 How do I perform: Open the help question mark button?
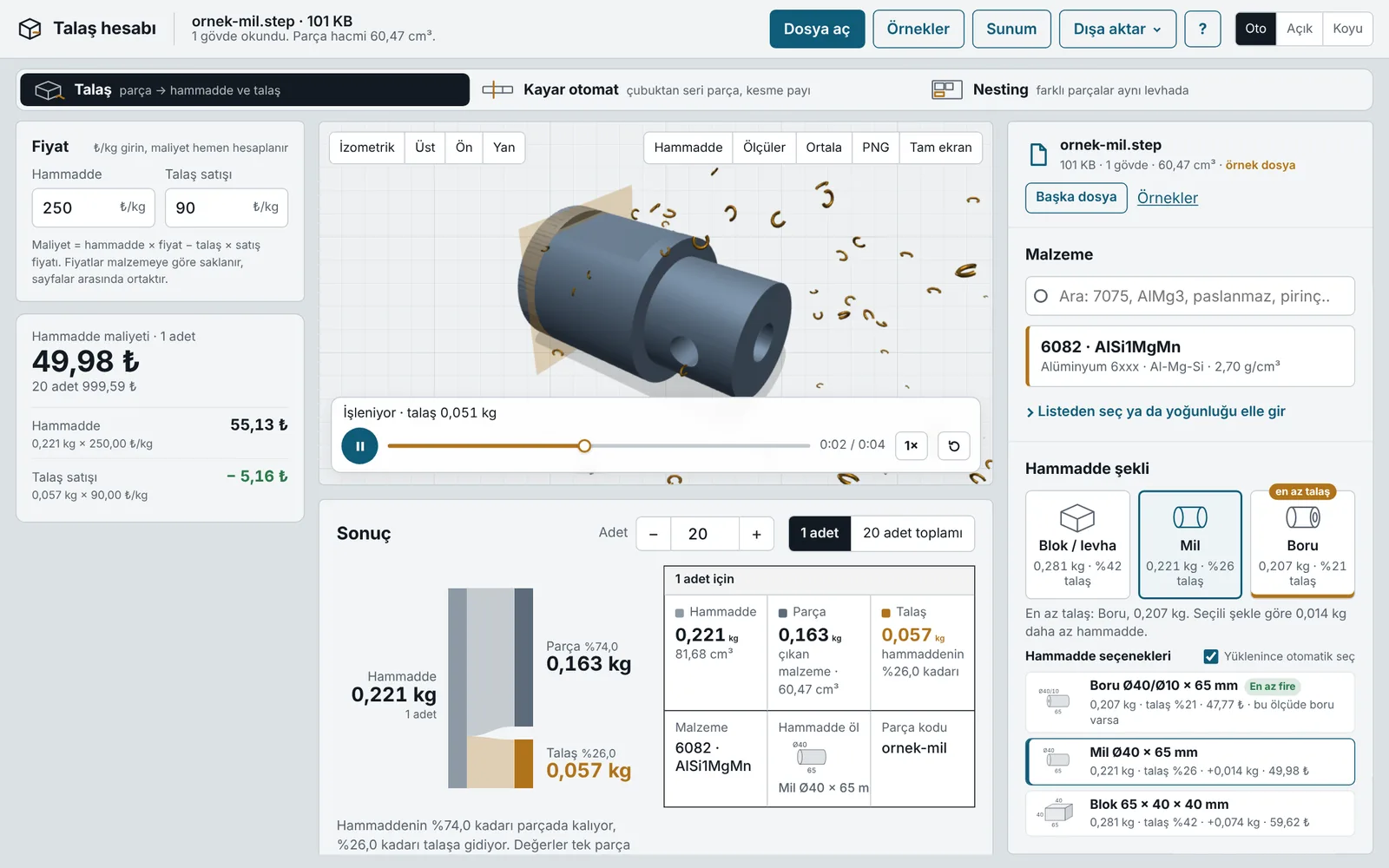pyautogui.click(x=1202, y=29)
